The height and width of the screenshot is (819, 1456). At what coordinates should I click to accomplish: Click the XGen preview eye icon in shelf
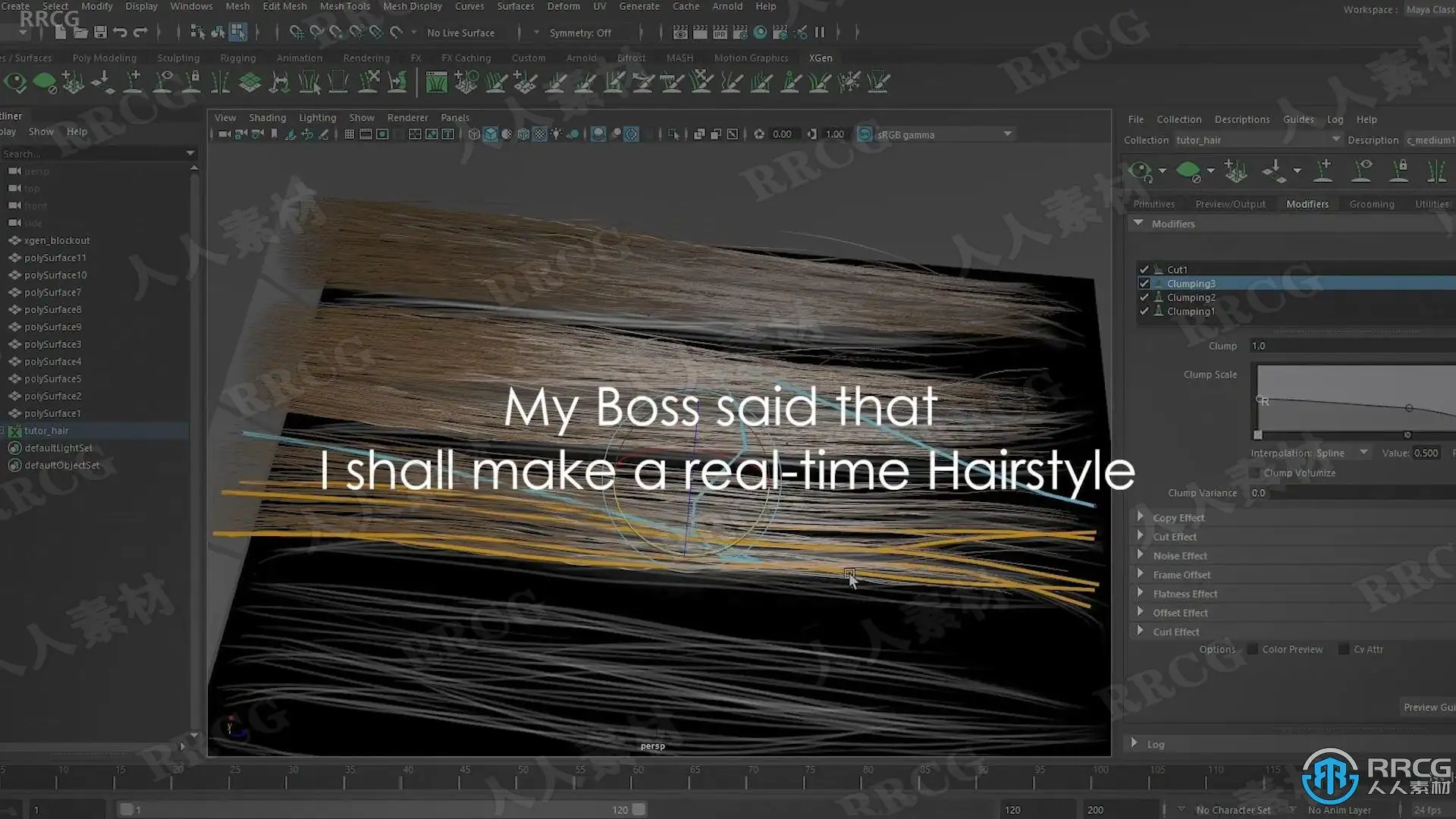[15, 82]
